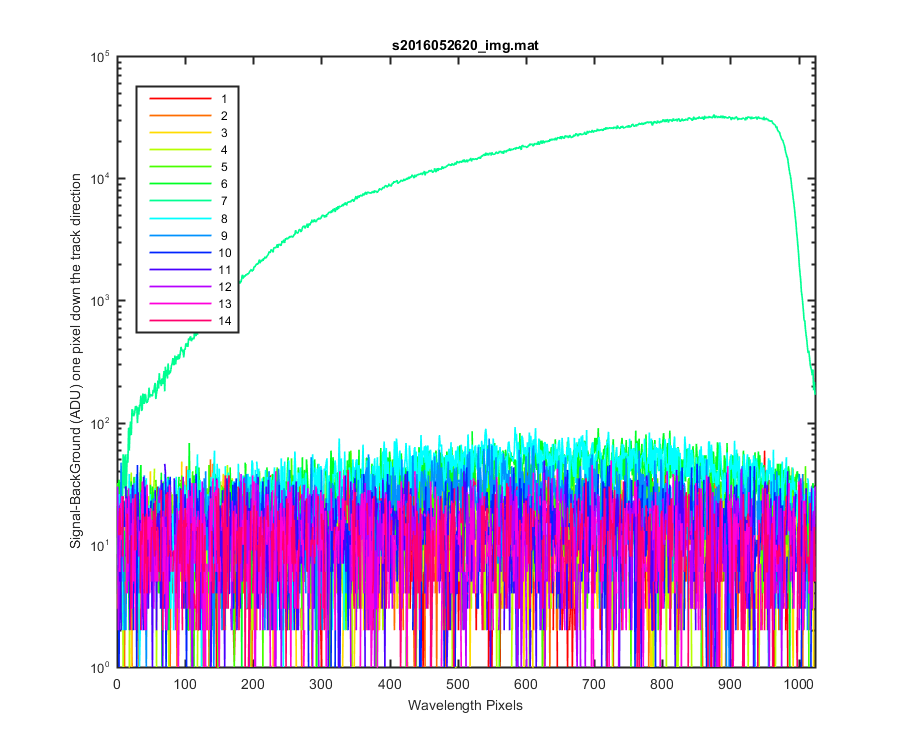Image resolution: width=900 pixels, height=750 pixels.
Task: Select legend entry 8 label
Action: [x=224, y=219]
